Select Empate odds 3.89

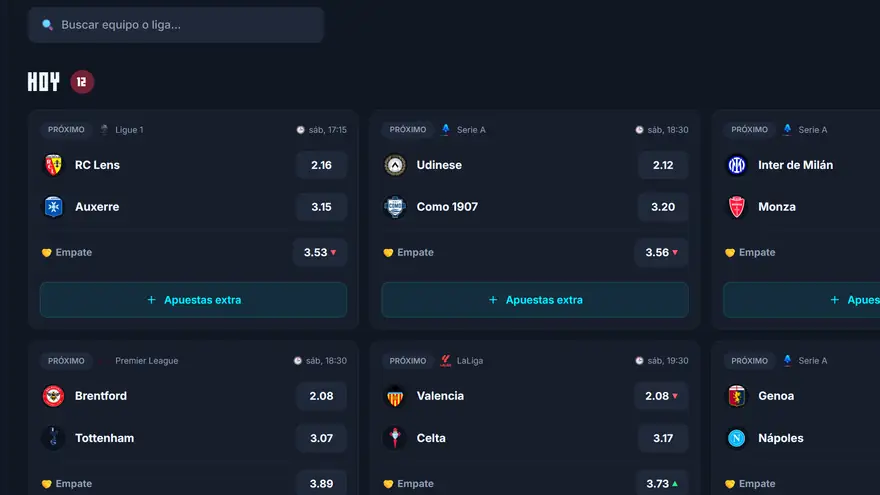click(321, 483)
